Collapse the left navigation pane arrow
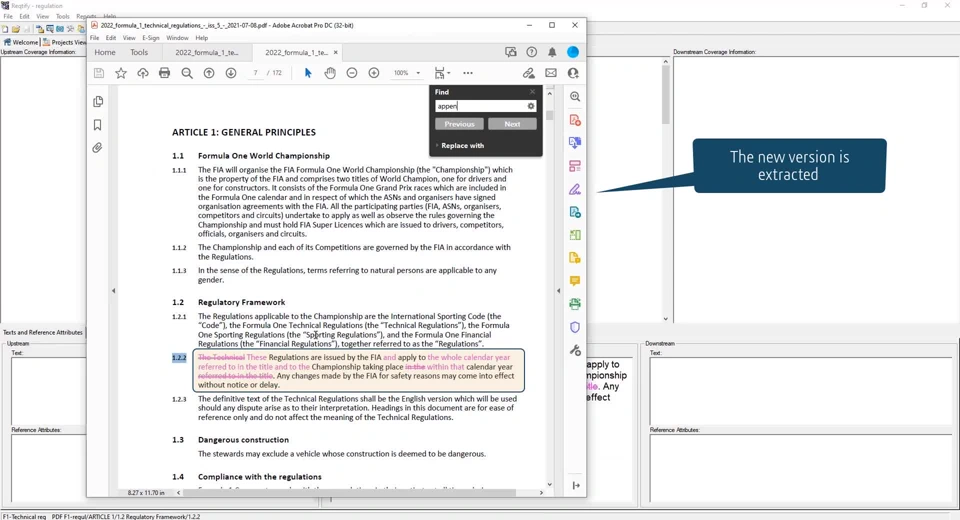 point(113,291)
